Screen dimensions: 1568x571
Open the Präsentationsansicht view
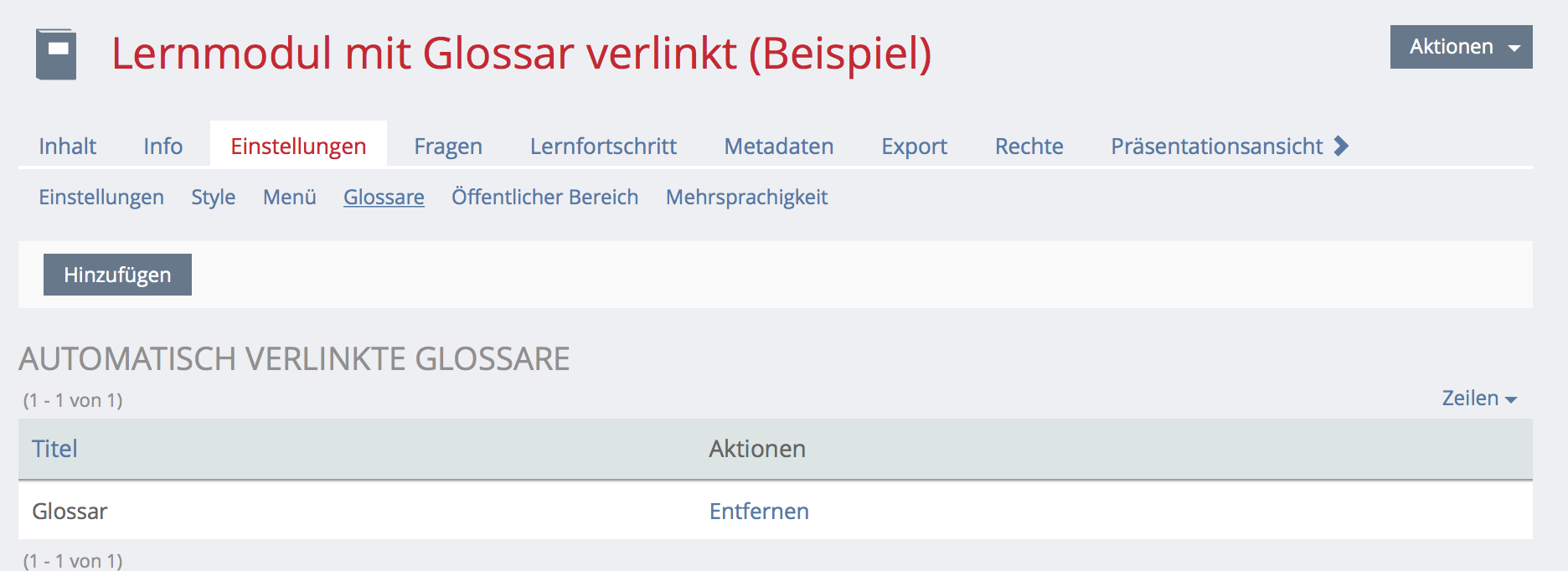tap(1216, 147)
